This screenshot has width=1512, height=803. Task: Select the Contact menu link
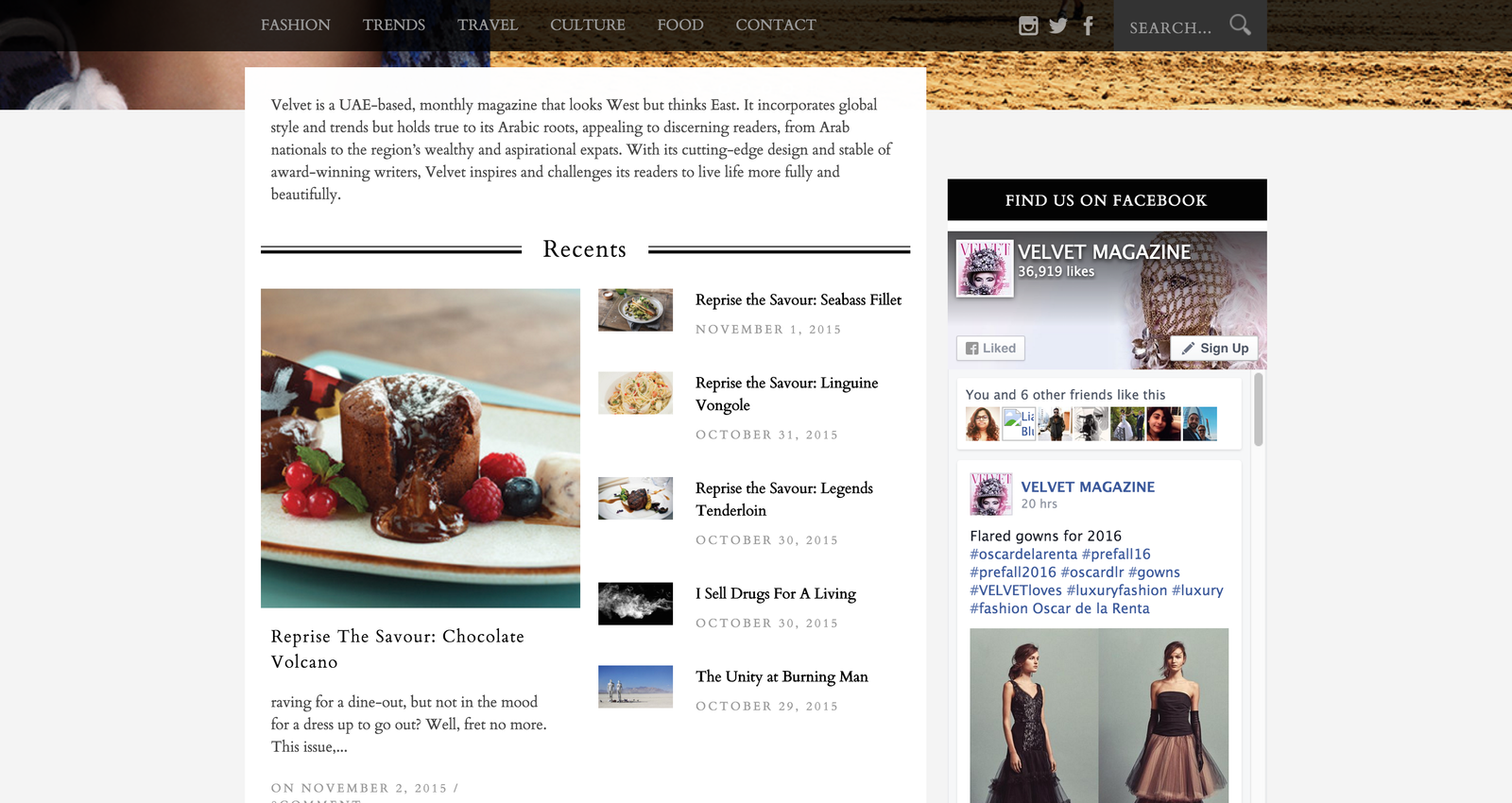[776, 26]
